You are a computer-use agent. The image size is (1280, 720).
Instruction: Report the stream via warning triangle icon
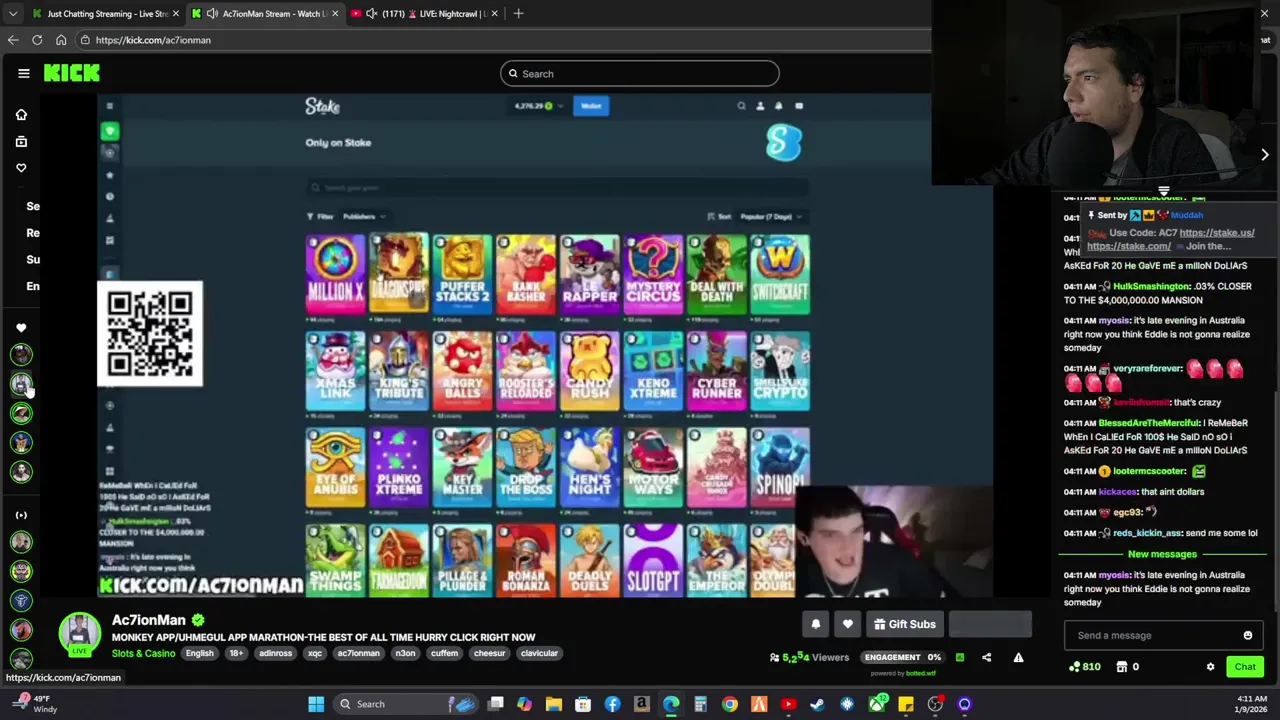pos(1018,657)
